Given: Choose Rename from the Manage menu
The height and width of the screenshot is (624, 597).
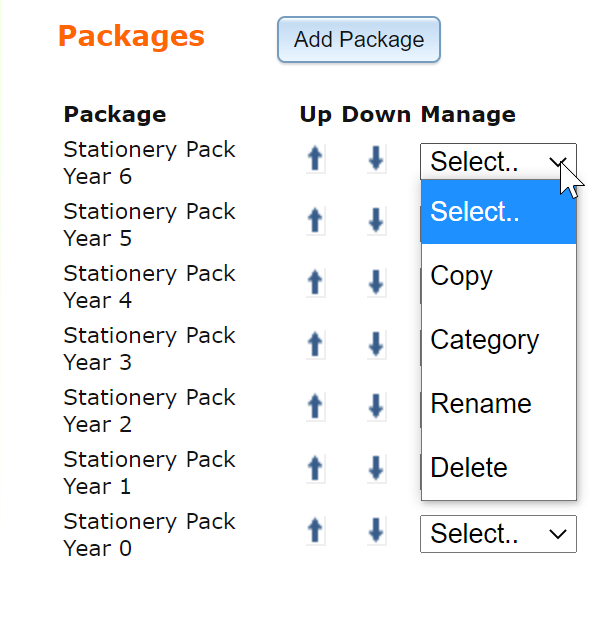Looking at the screenshot, I should point(499,404).
